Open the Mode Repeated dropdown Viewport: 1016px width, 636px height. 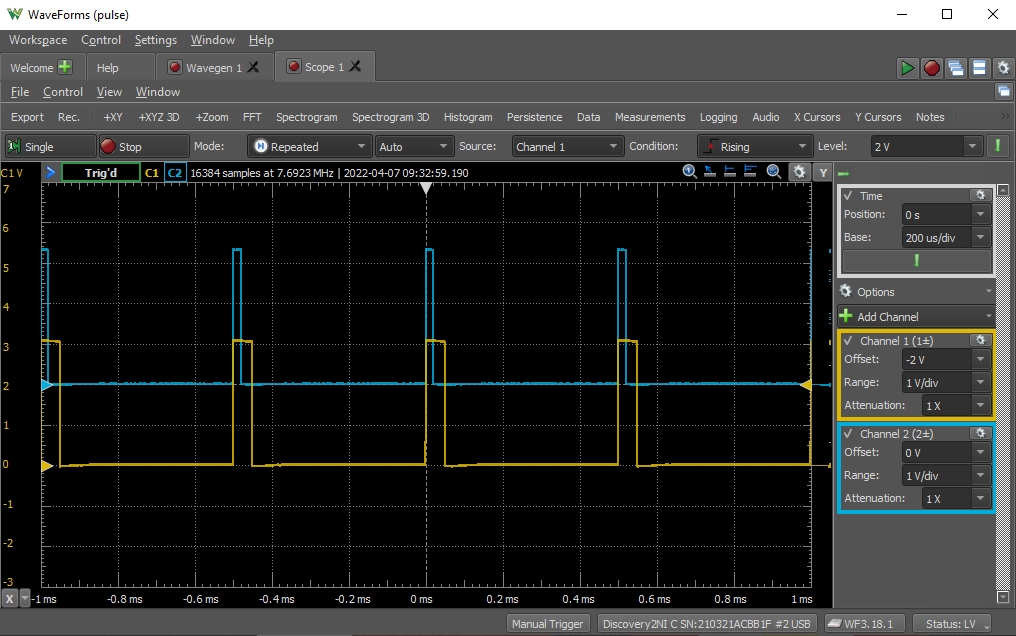pyautogui.click(x=310, y=146)
